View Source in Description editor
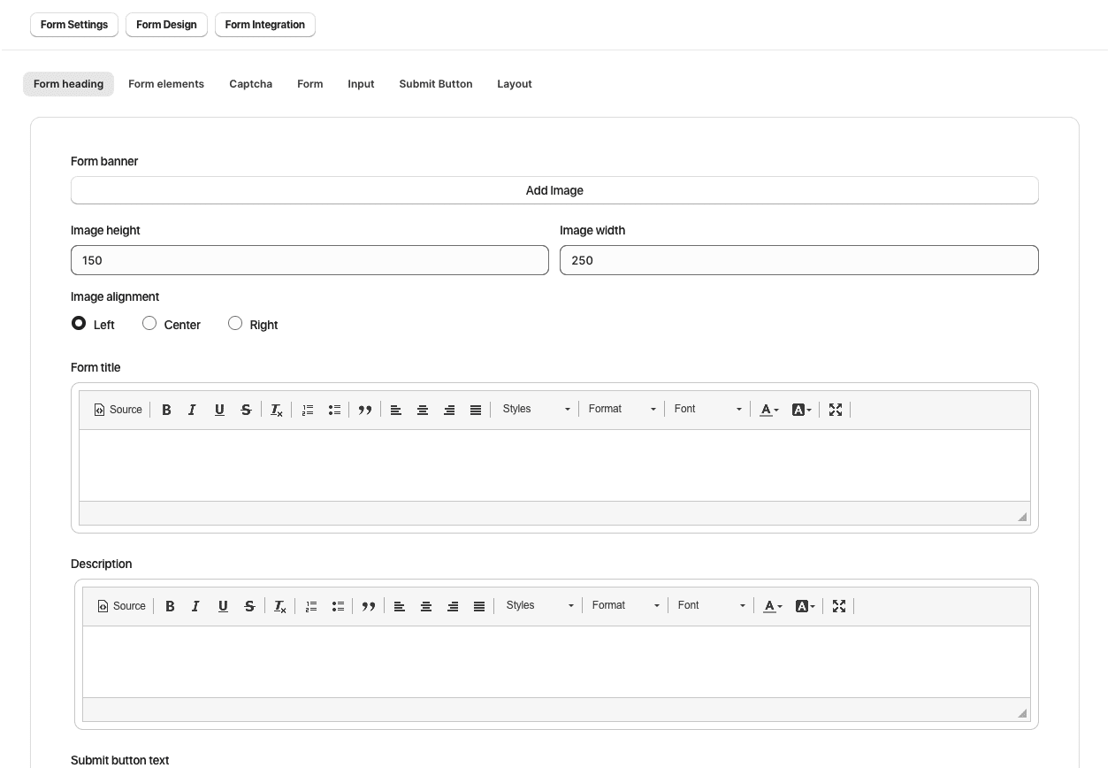Viewport: 1115px width, 768px height. (122, 606)
